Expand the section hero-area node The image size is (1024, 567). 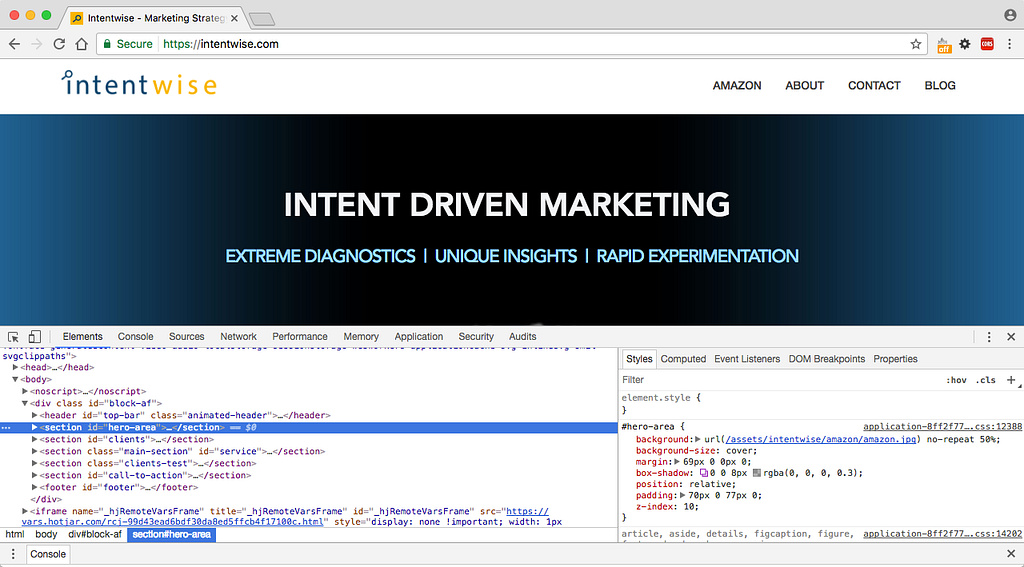(35, 427)
